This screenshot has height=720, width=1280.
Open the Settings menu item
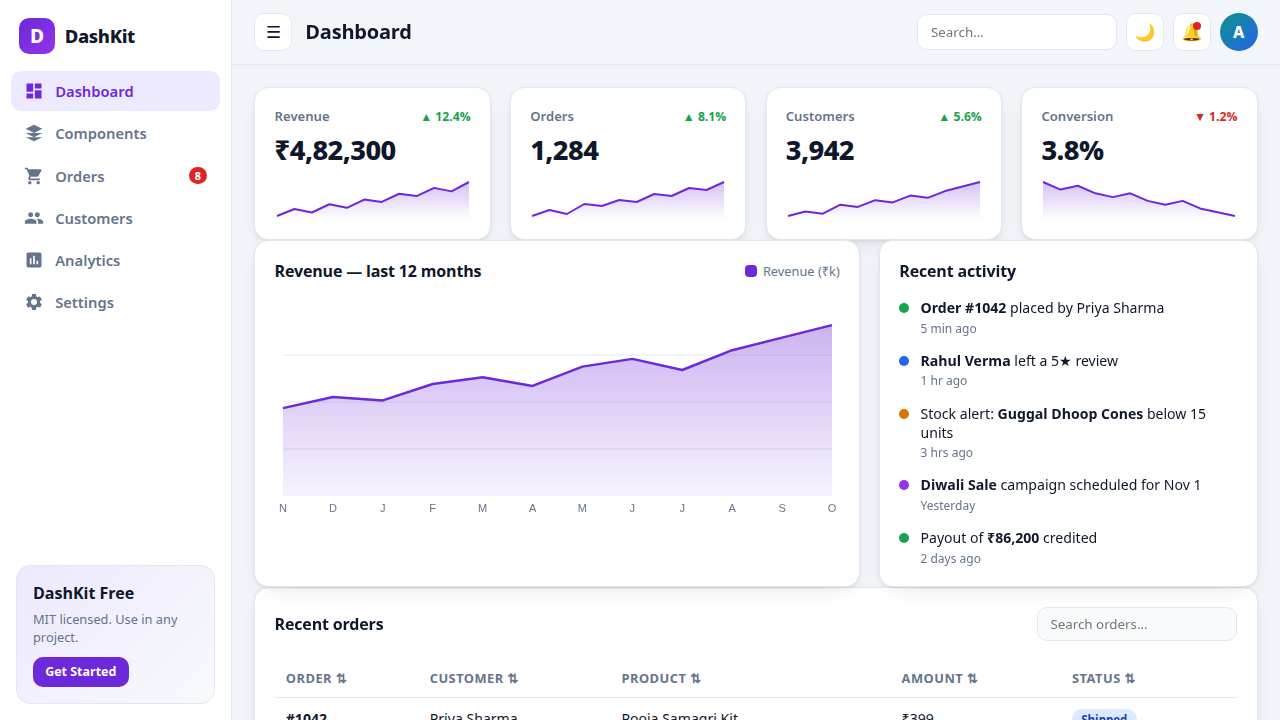pos(115,302)
